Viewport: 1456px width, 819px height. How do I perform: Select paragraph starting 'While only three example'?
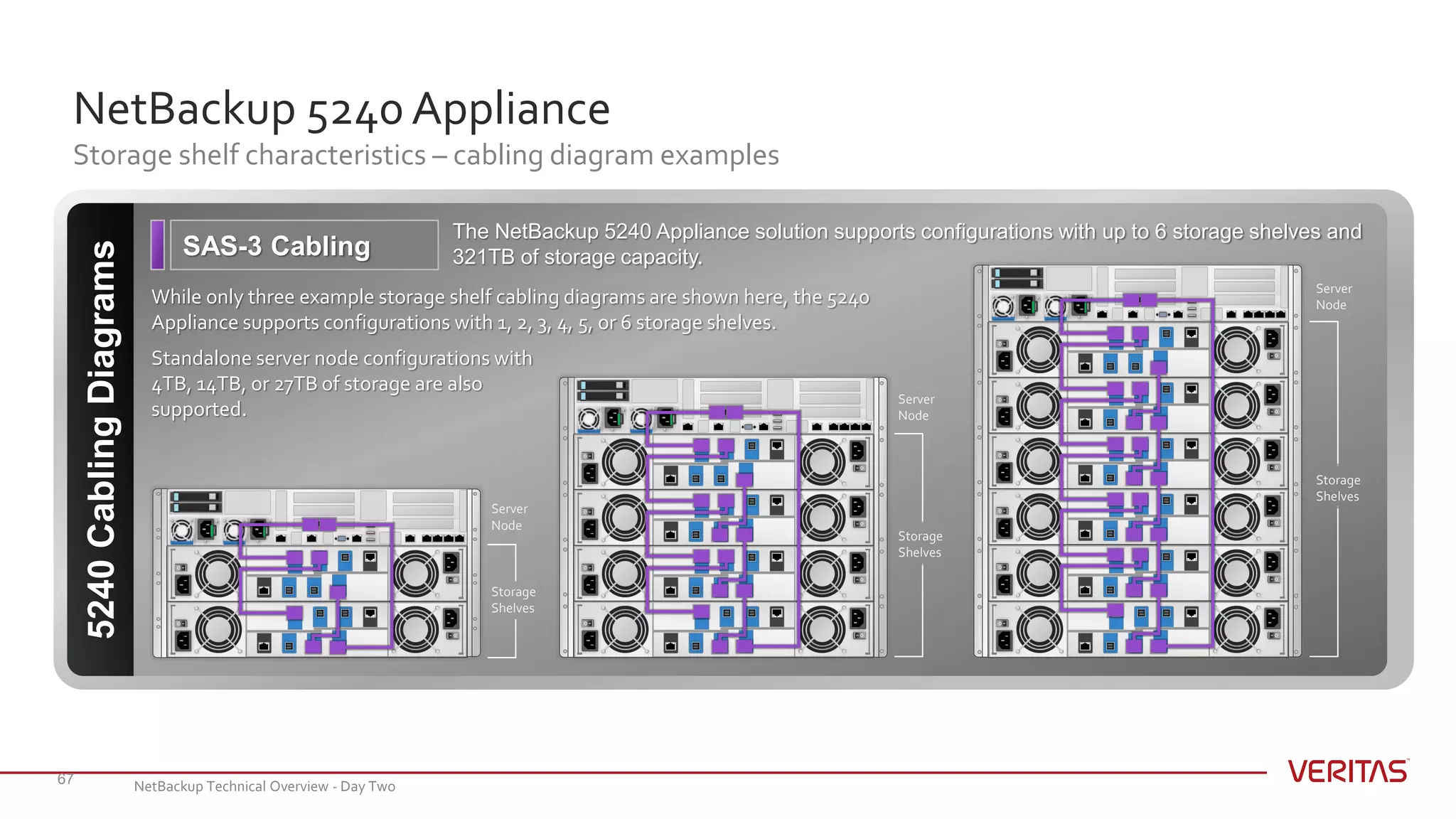click(x=510, y=310)
